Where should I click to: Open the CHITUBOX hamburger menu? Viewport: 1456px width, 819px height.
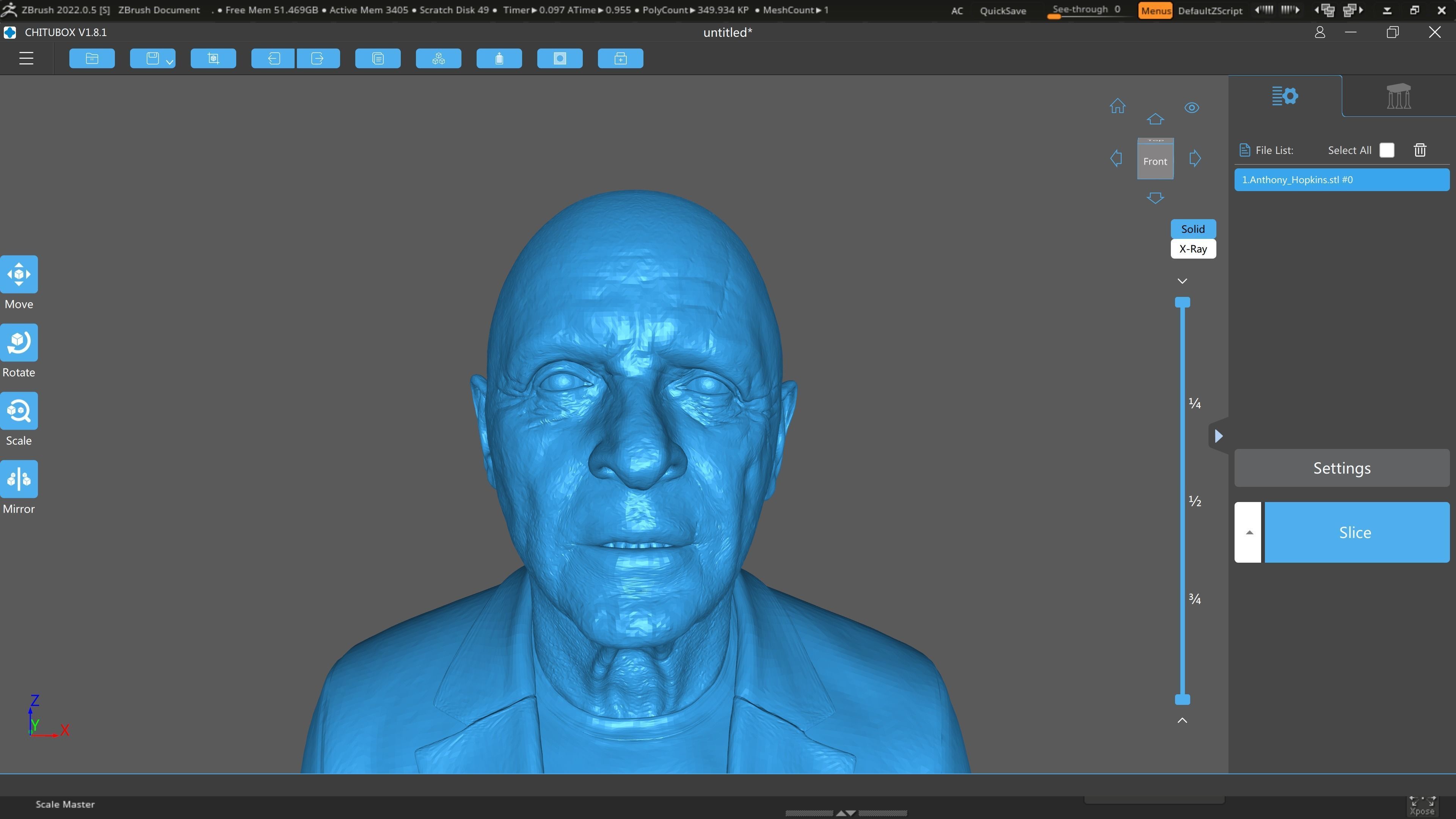26,58
